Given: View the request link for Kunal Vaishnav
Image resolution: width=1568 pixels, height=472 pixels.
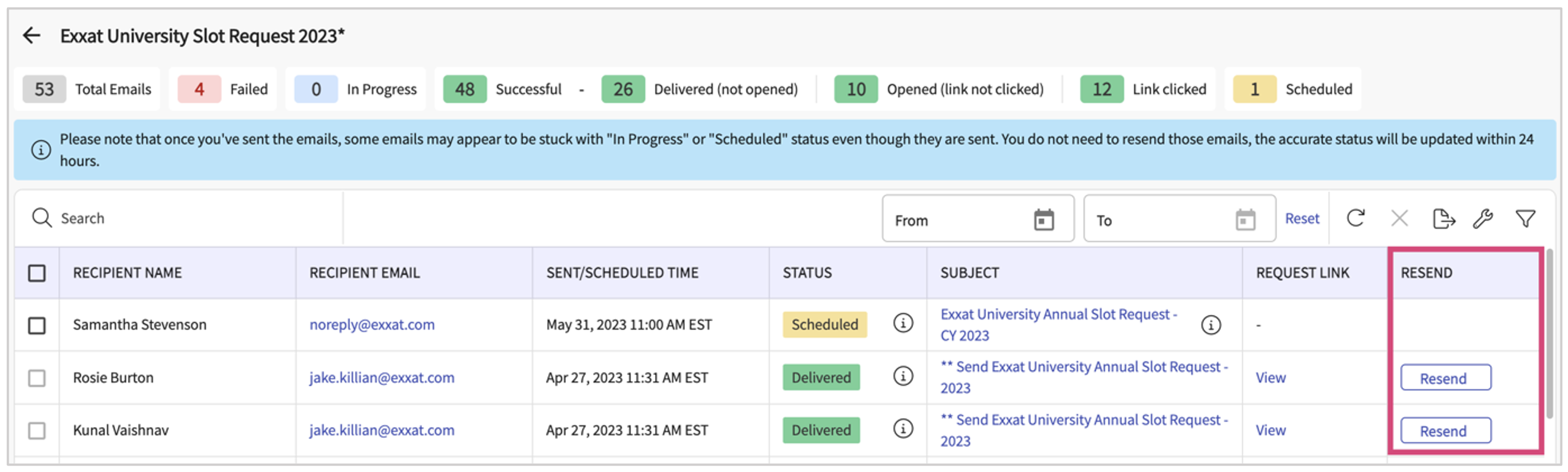Looking at the screenshot, I should (x=1270, y=430).
